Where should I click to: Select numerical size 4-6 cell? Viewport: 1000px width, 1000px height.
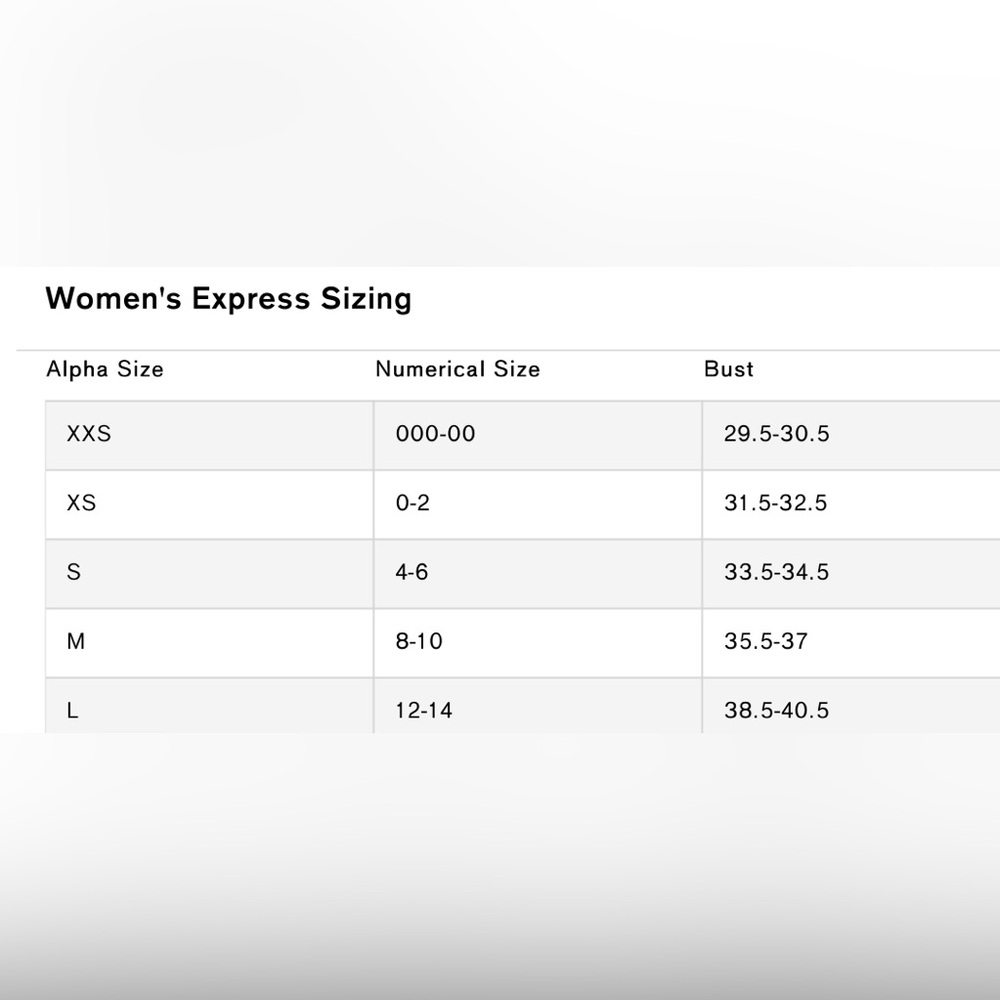(538, 573)
